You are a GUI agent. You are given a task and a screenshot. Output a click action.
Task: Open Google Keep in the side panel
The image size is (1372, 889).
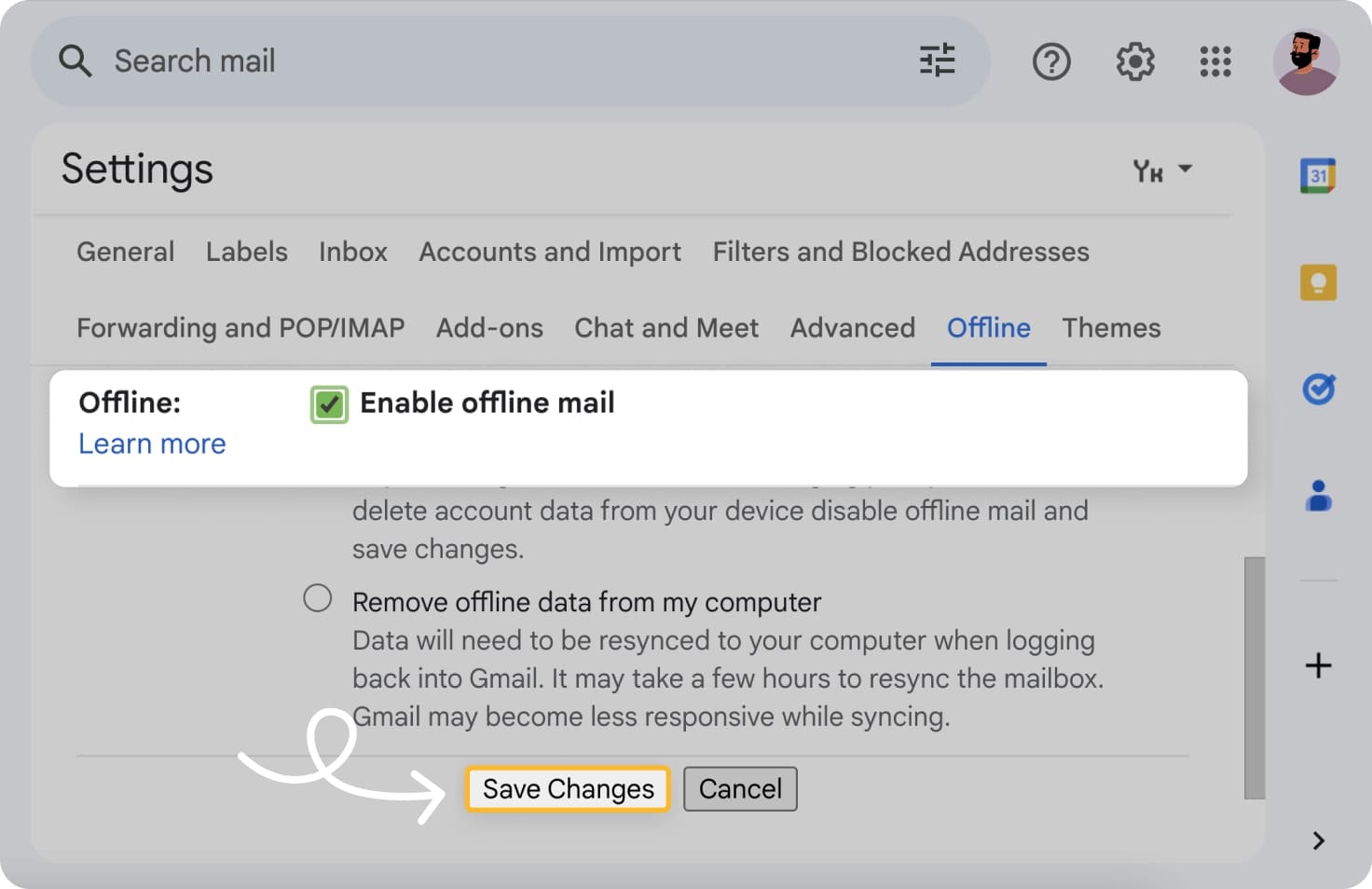(x=1317, y=282)
